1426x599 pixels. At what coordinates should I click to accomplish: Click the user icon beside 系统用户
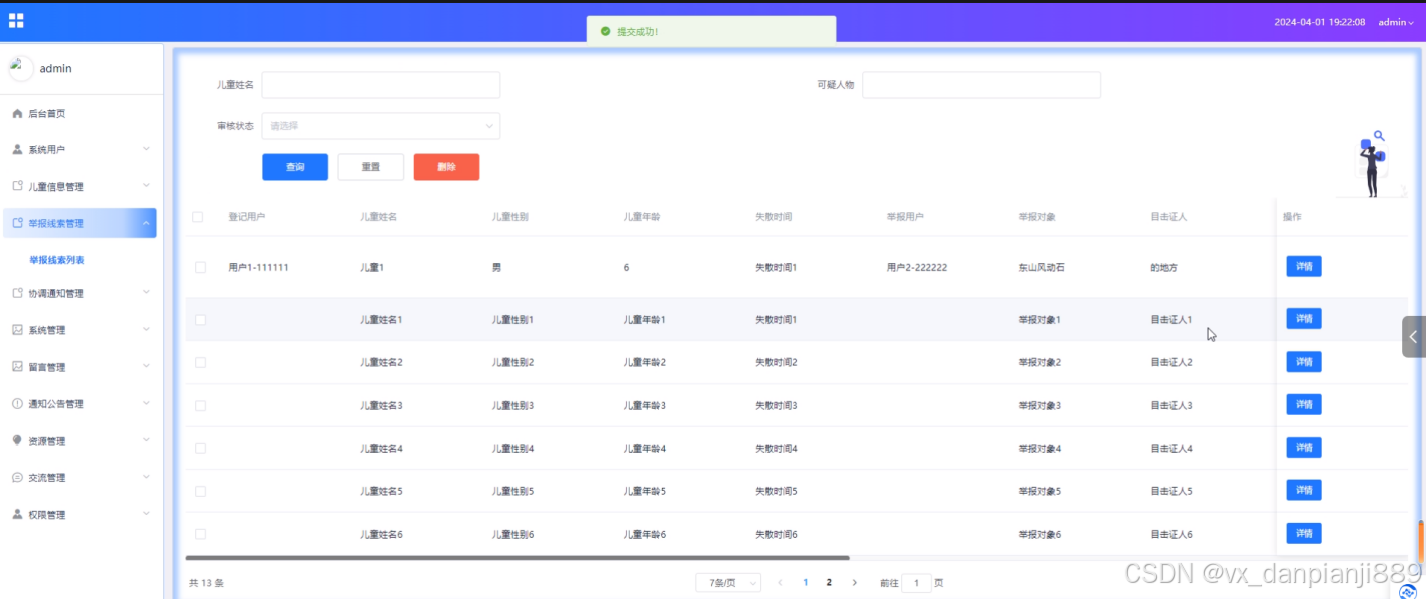point(17,150)
